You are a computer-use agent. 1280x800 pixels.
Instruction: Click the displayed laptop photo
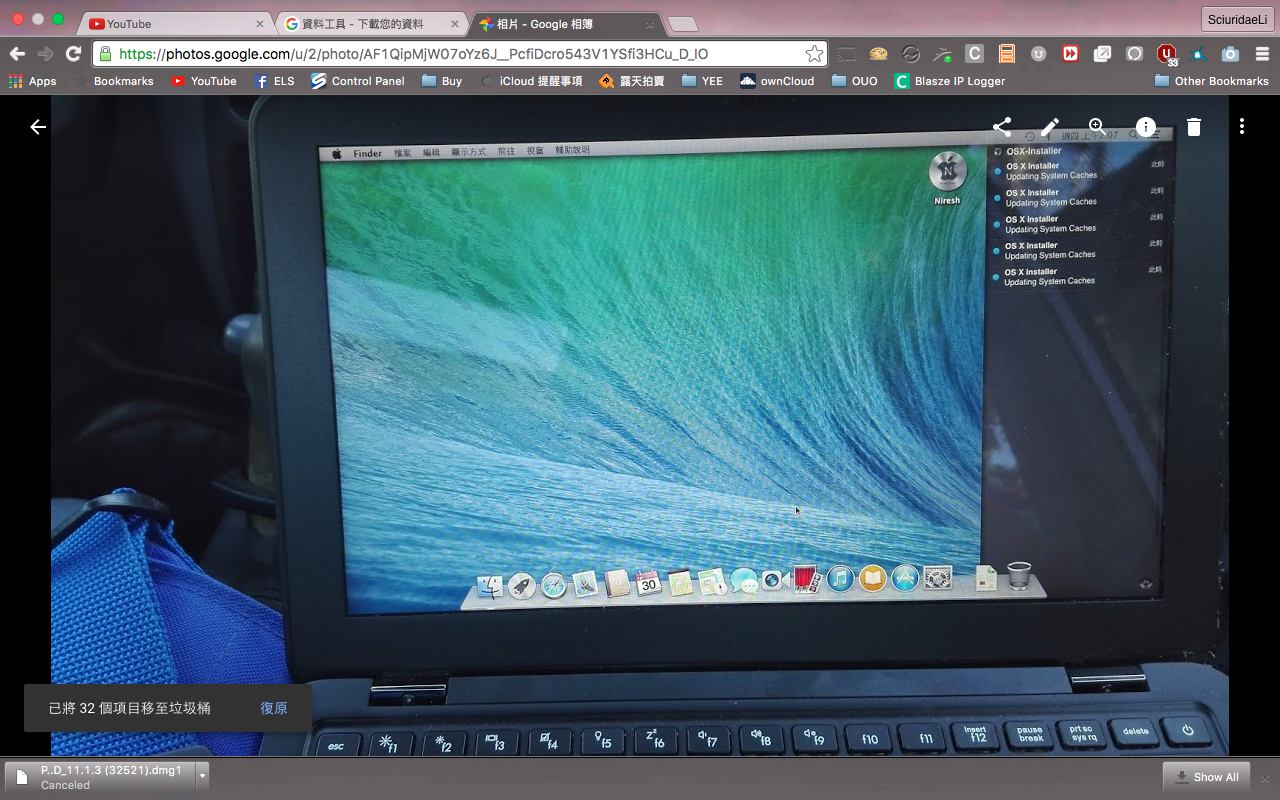[640, 426]
